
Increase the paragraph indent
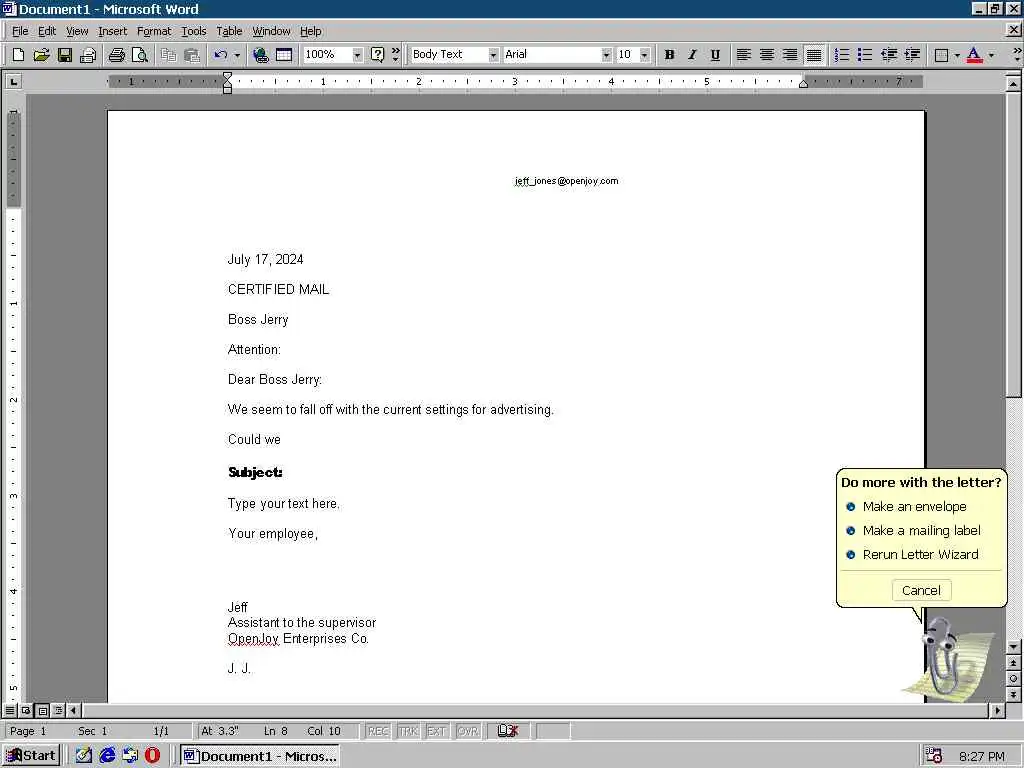[x=912, y=55]
